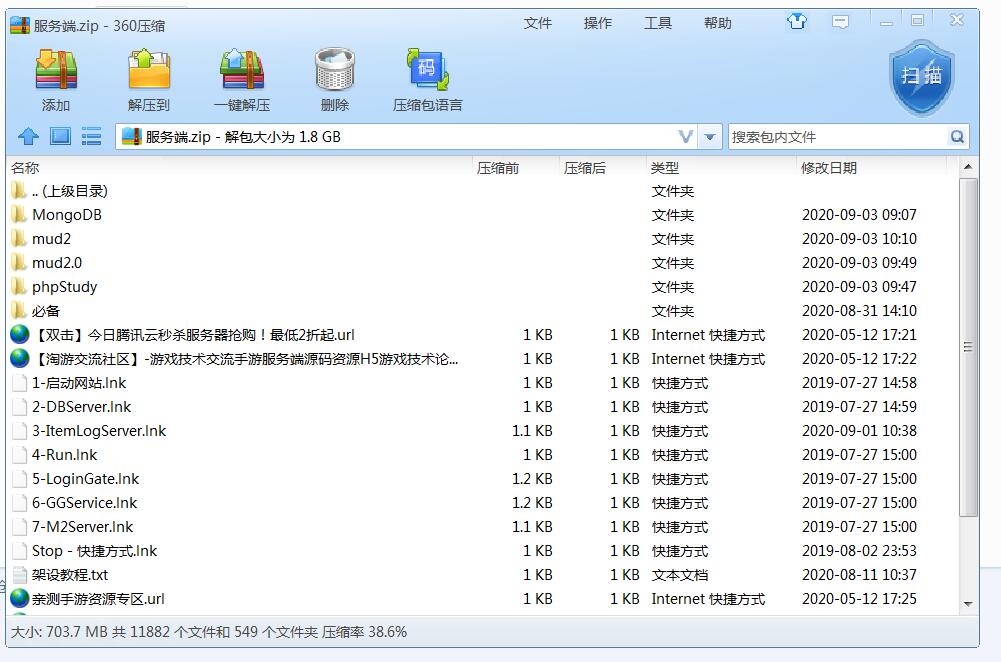The height and width of the screenshot is (662, 1001).
Task: Open the skin shirt icon in title bar
Action: [797, 22]
